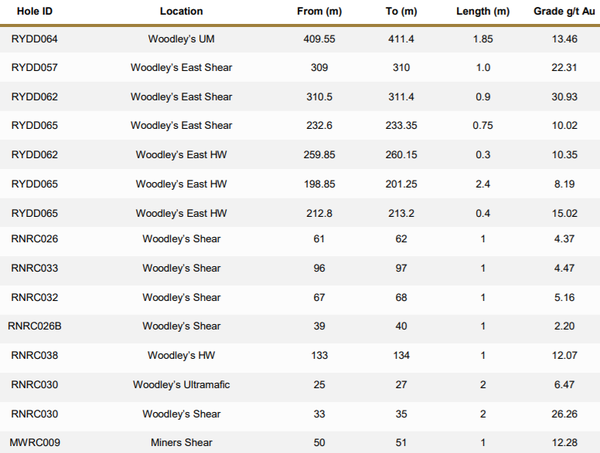The width and height of the screenshot is (600, 453).
Task: Click the grade value '15.02'
Action: click(x=564, y=213)
